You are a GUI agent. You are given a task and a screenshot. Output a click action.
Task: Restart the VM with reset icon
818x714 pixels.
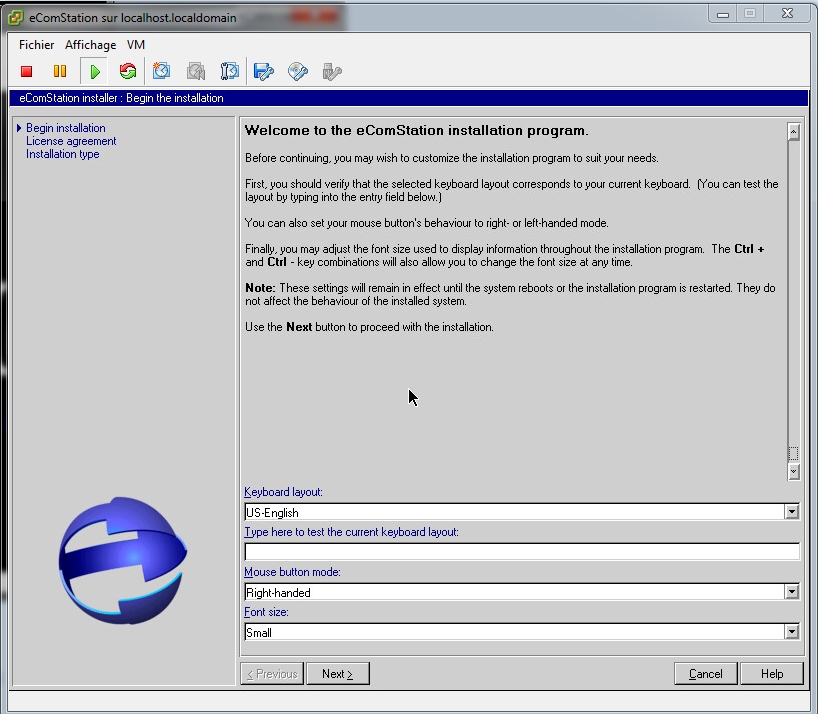pos(127,71)
